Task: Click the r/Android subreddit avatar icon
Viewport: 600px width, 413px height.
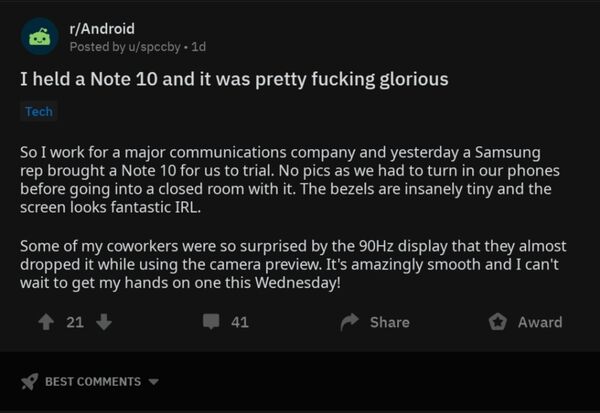Action: point(39,37)
